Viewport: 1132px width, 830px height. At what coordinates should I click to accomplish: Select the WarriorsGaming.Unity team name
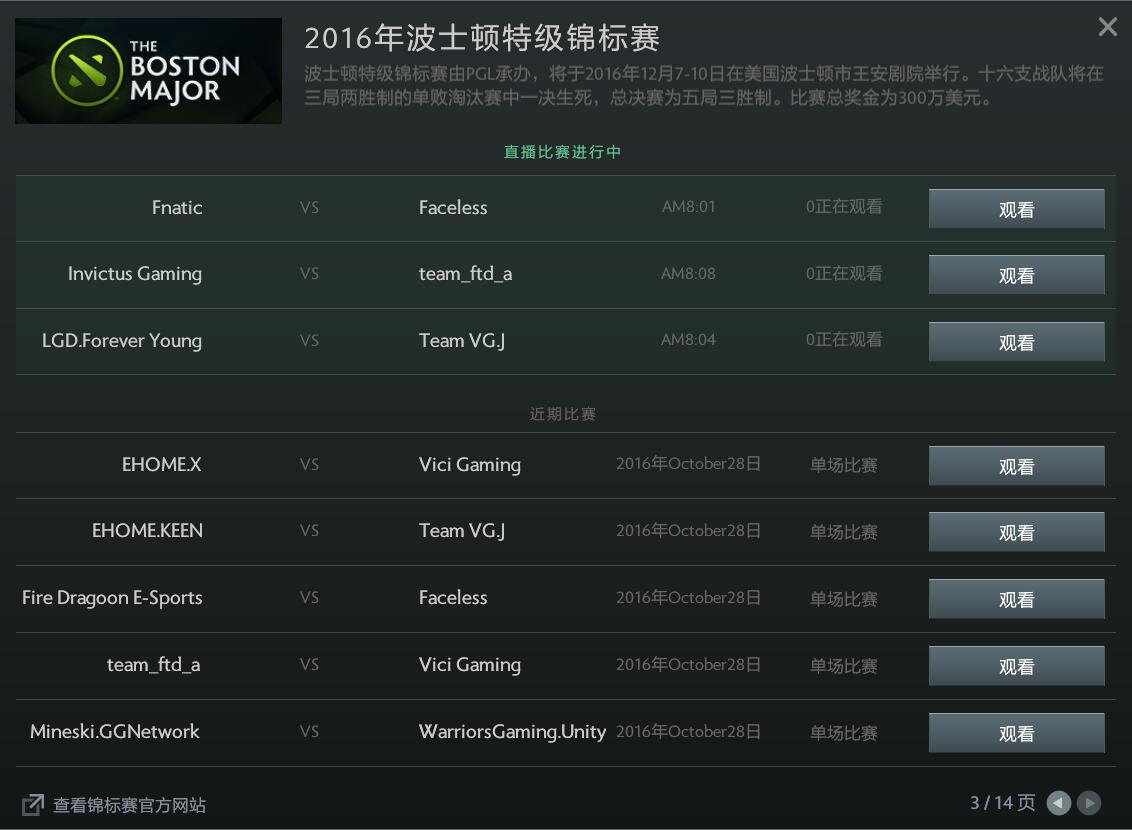(x=512, y=732)
